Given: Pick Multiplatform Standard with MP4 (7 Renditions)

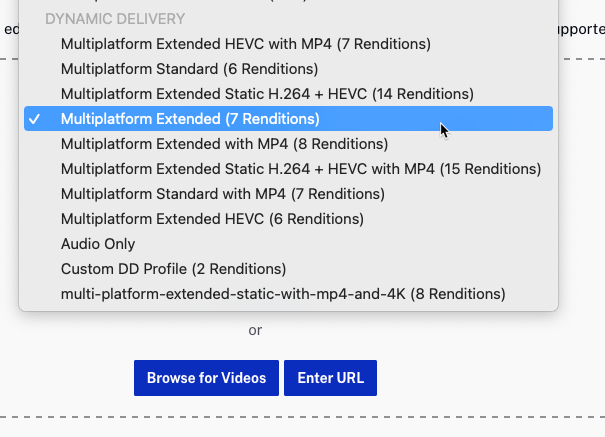Looking at the screenshot, I should [x=222, y=194].
